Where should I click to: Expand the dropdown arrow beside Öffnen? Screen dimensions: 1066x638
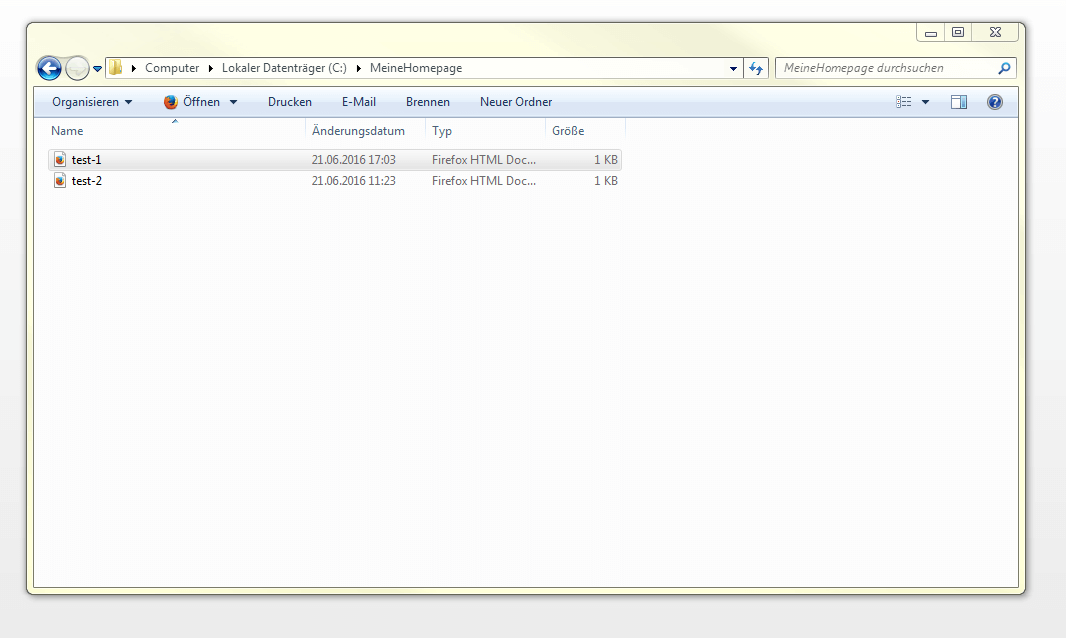233,102
